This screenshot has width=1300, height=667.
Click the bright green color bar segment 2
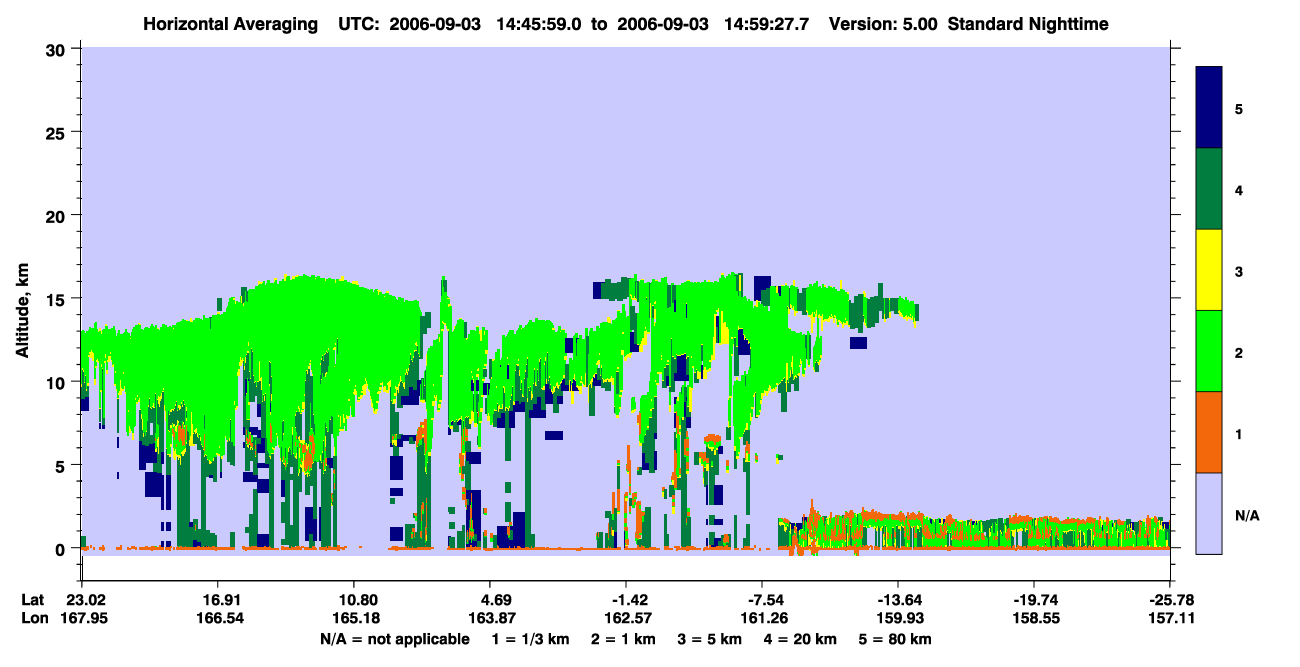point(1209,351)
